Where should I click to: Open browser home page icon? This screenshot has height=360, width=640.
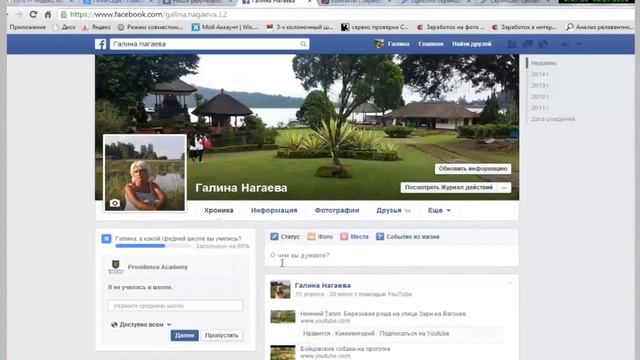pos(48,15)
